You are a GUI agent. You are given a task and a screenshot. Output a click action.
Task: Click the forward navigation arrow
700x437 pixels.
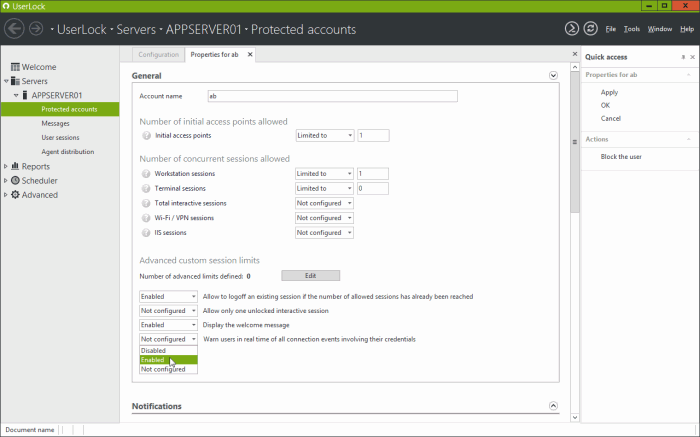(37, 29)
